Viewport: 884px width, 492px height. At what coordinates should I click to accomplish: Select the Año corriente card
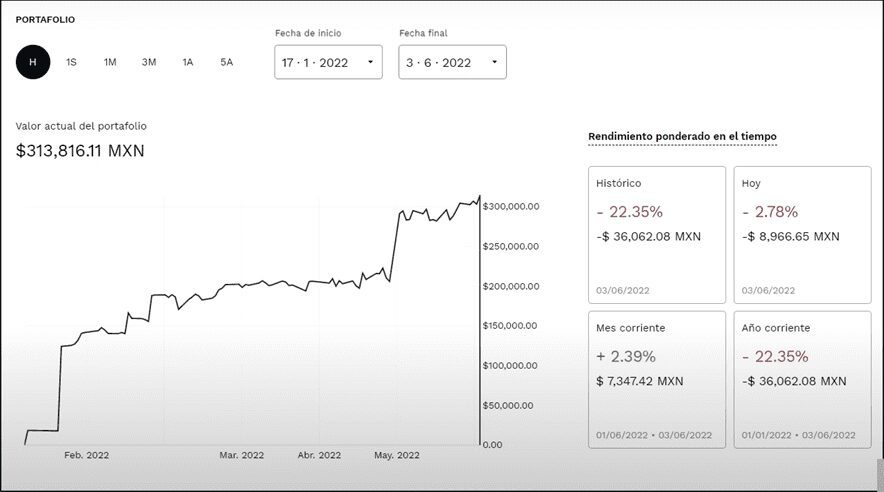(x=803, y=379)
